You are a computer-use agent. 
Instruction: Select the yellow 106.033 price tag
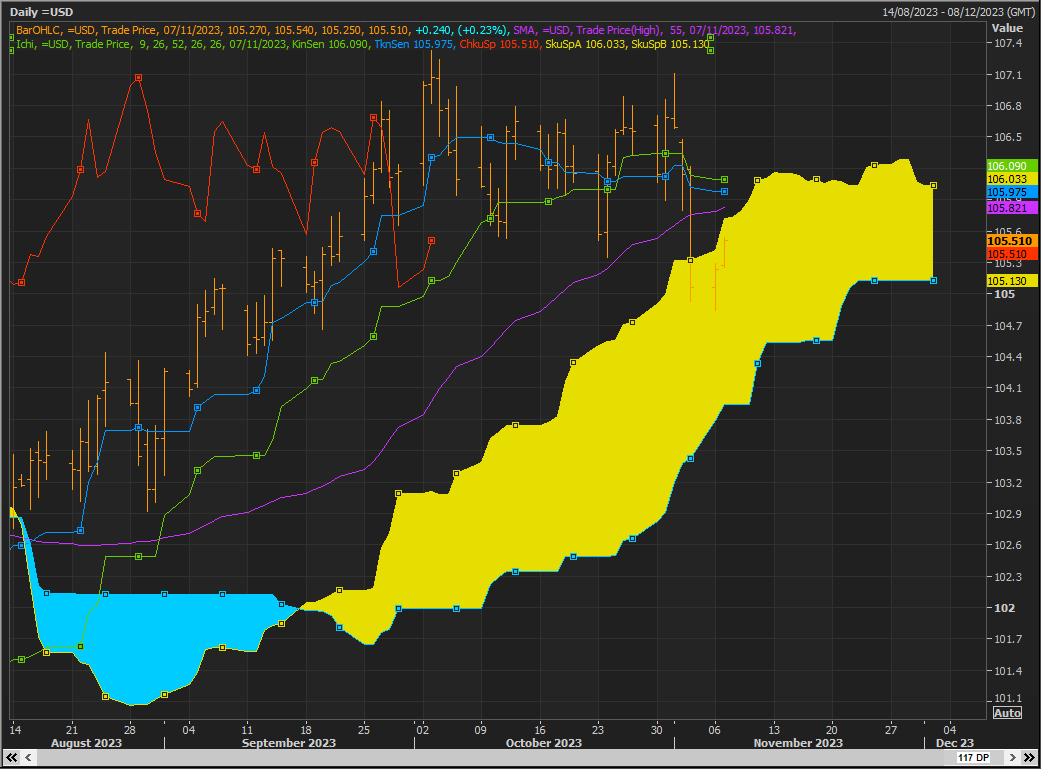pos(1012,179)
